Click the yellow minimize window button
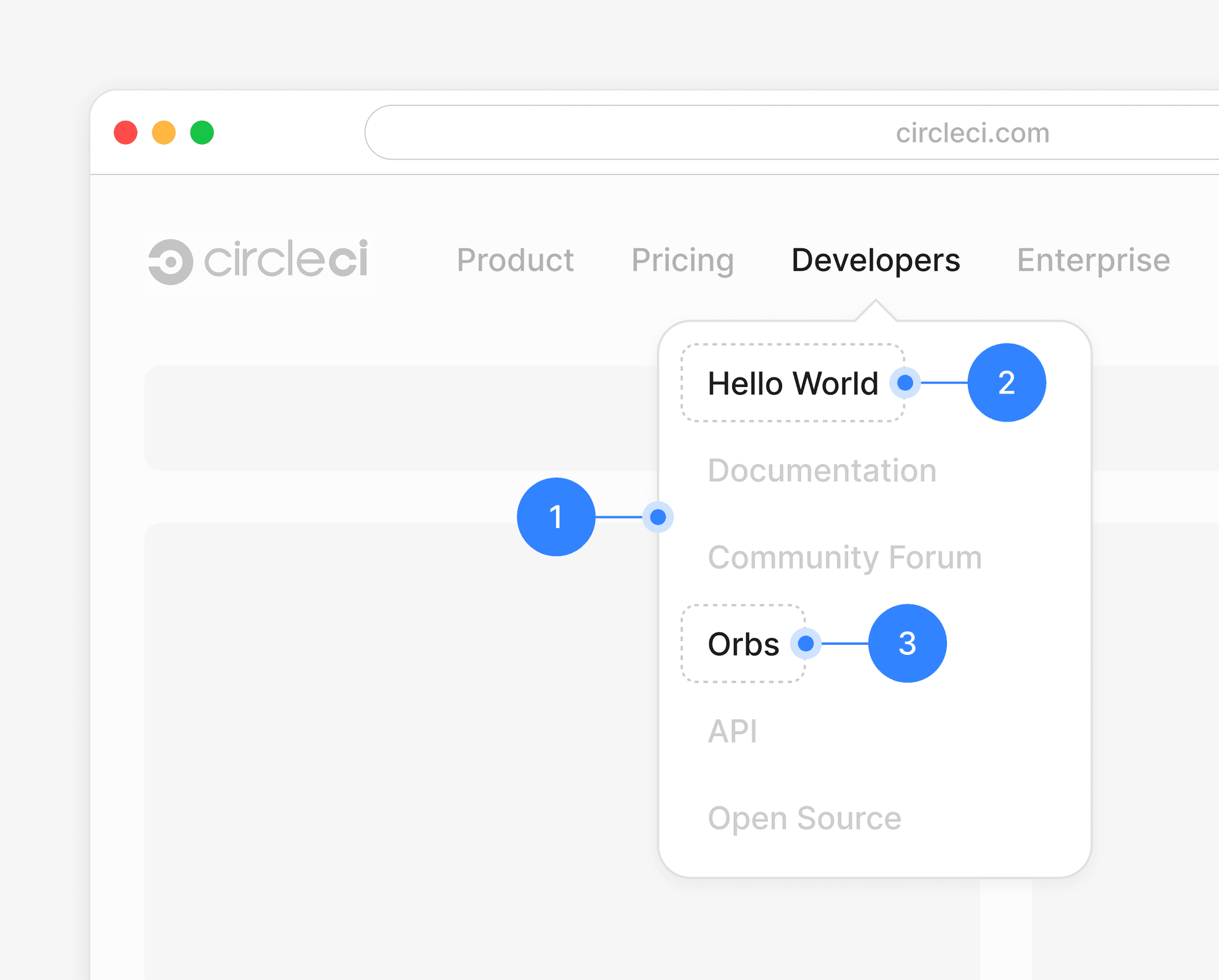The image size is (1219, 980). 164,132
